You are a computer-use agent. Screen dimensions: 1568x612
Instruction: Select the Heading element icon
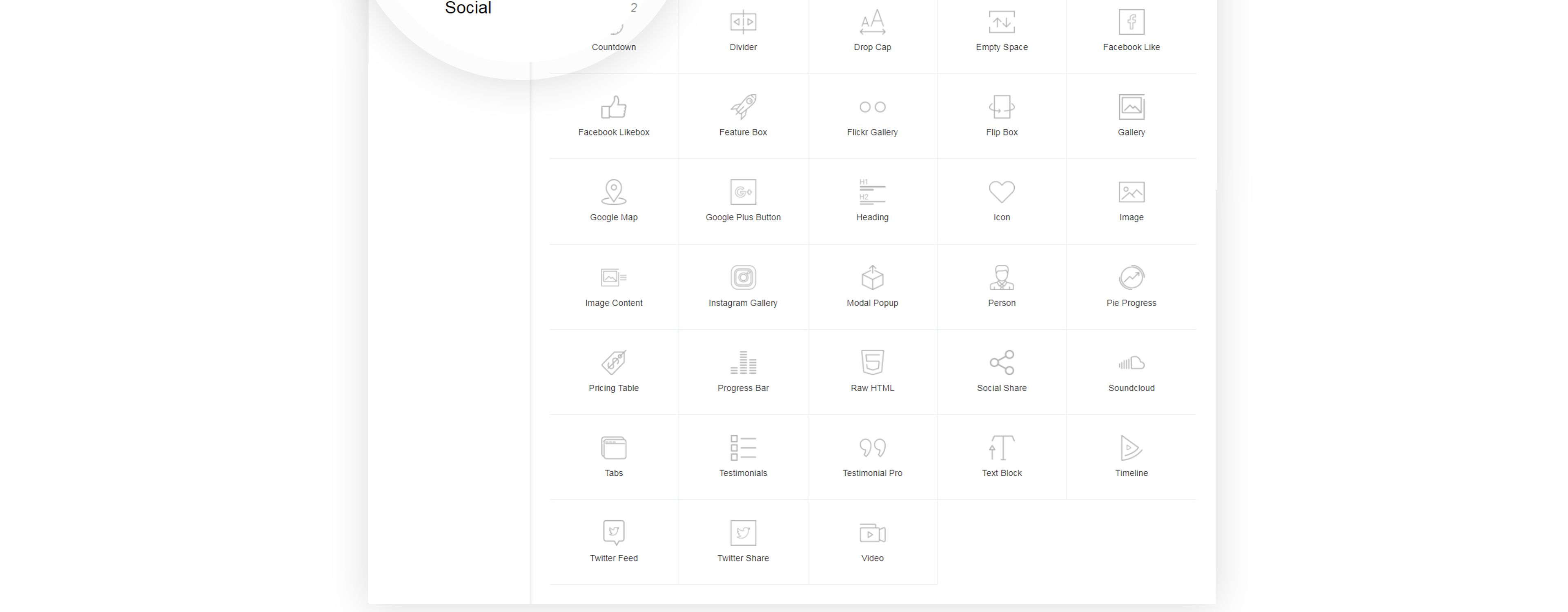click(x=872, y=192)
